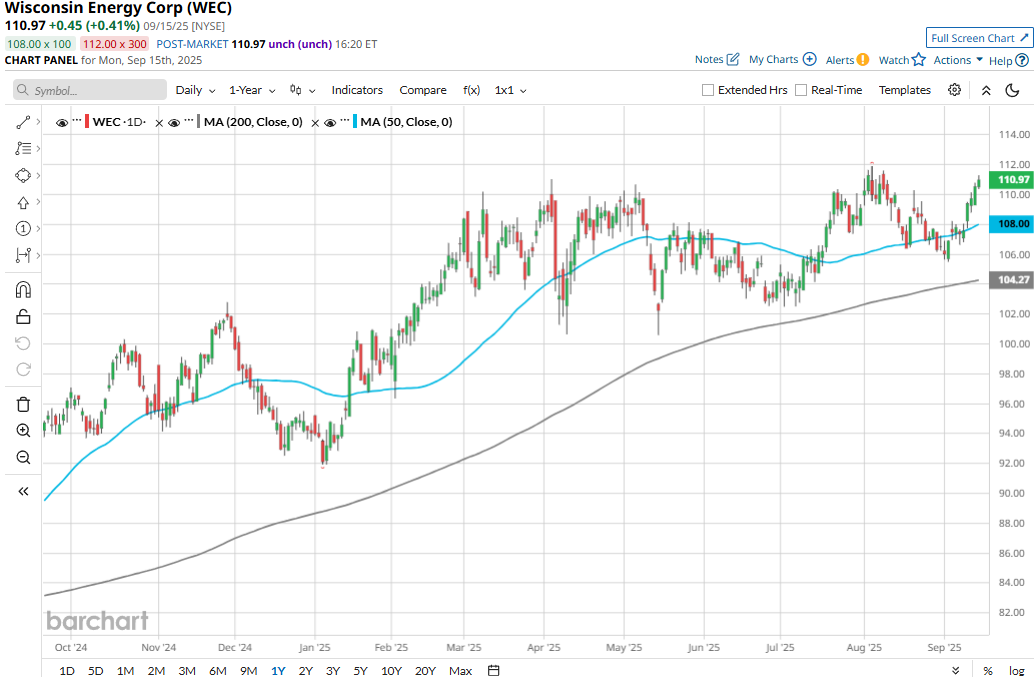Click the Watch star icon
The height and width of the screenshot is (677, 1035).
(x=919, y=59)
